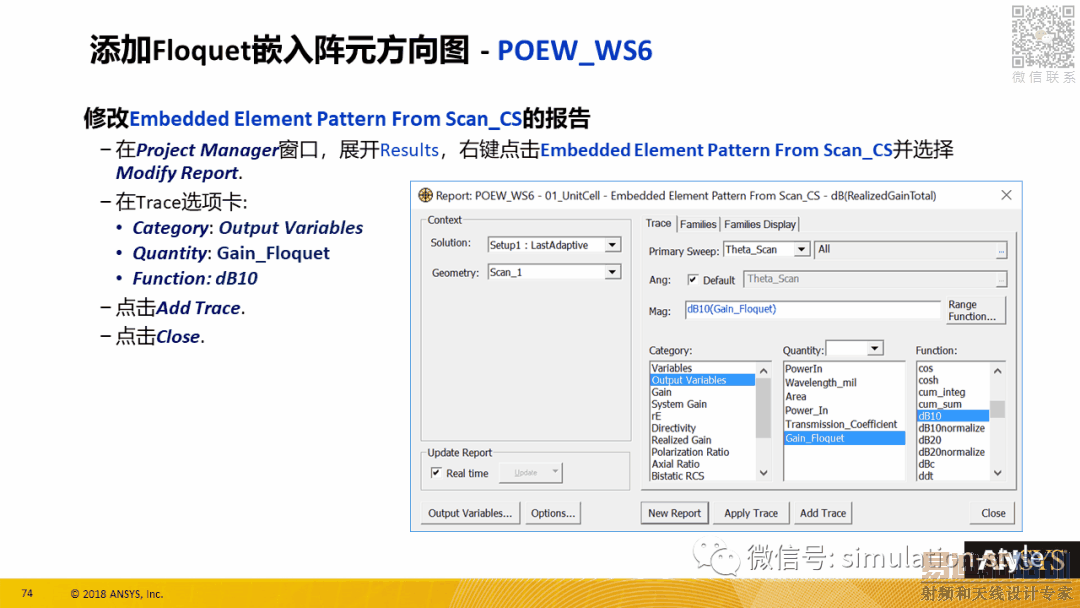Viewport: 1080px width, 608px height.
Task: Open Primary Sweep Theta_Scan dropdown
Action: (x=801, y=250)
